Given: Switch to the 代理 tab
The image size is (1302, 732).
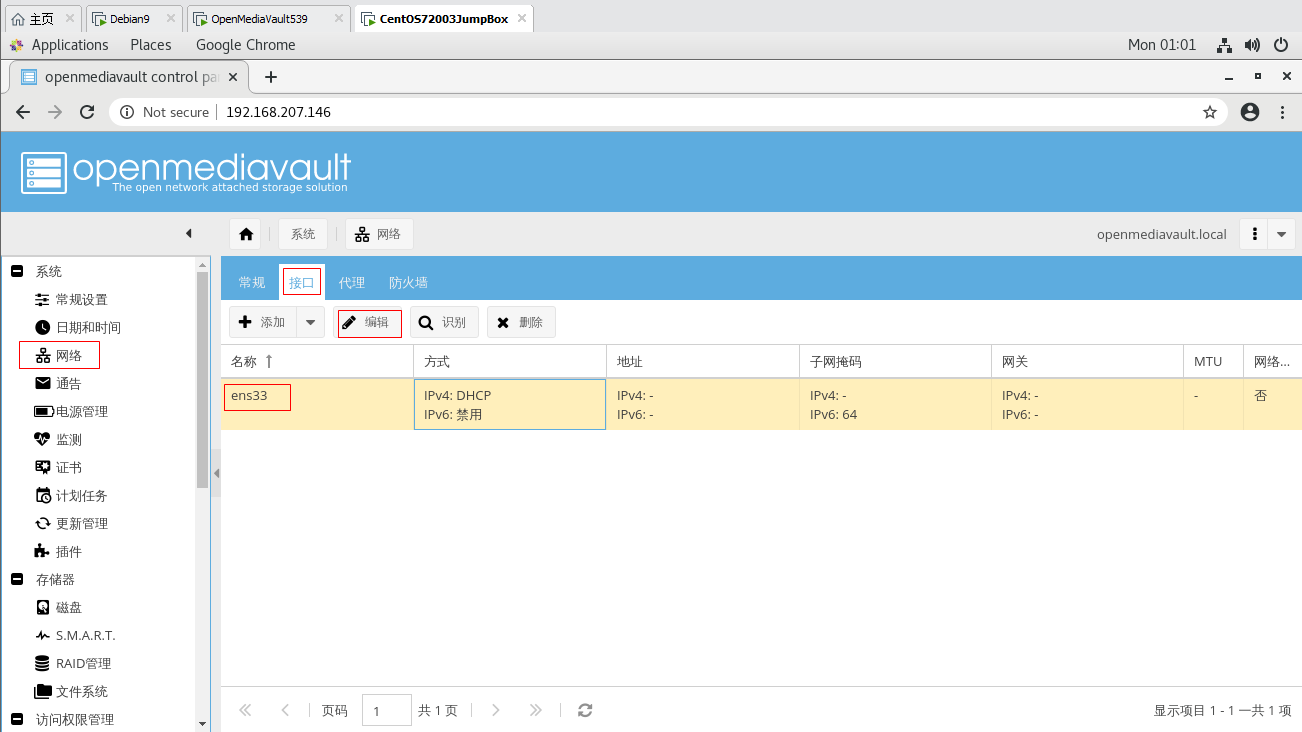Looking at the screenshot, I should 352,283.
